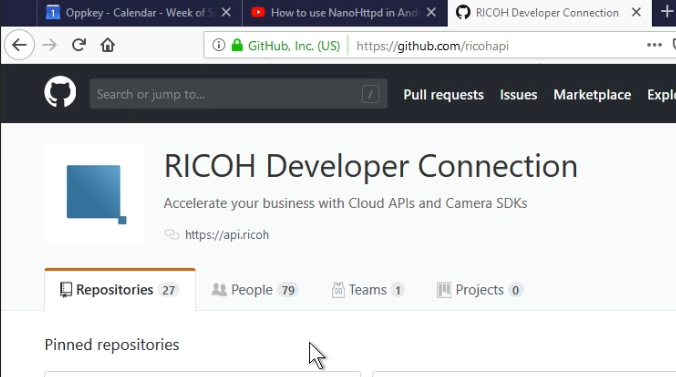Visit the https://api.ricoh link
Screen dimensions: 676x377
click(227, 235)
